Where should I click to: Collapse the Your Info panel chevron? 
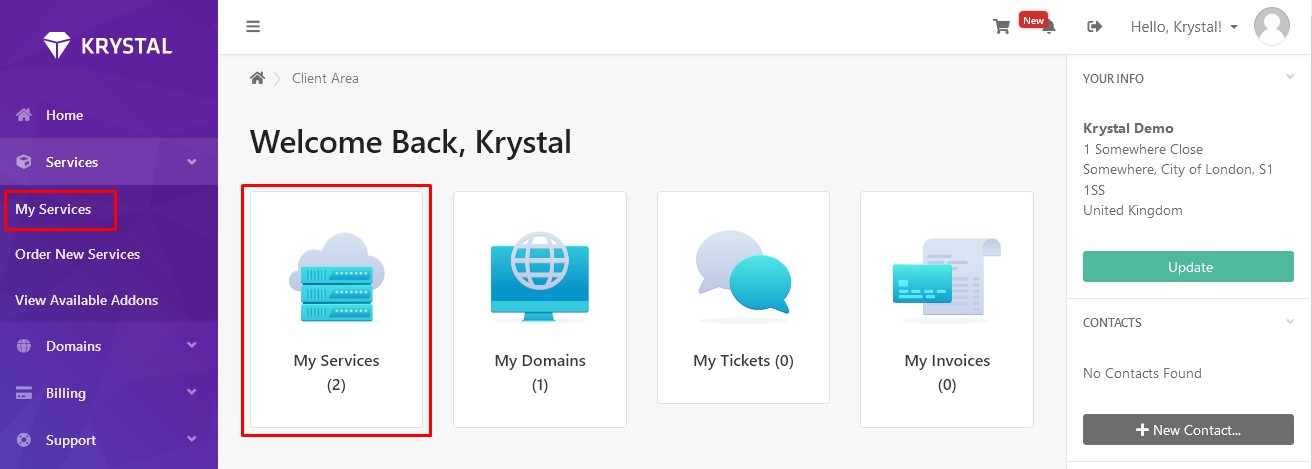coord(1290,77)
